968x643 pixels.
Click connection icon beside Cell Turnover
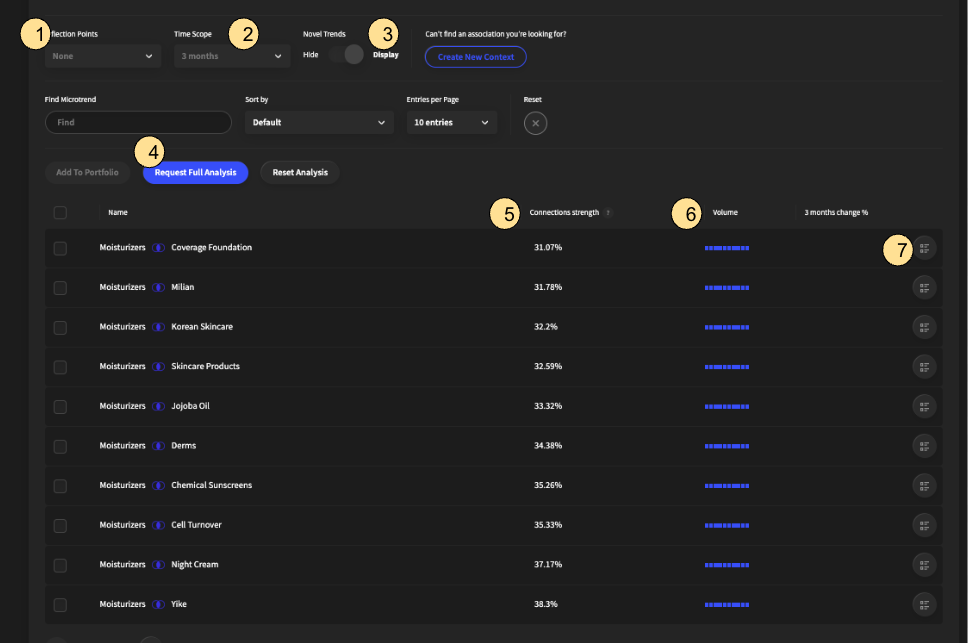(x=158, y=525)
